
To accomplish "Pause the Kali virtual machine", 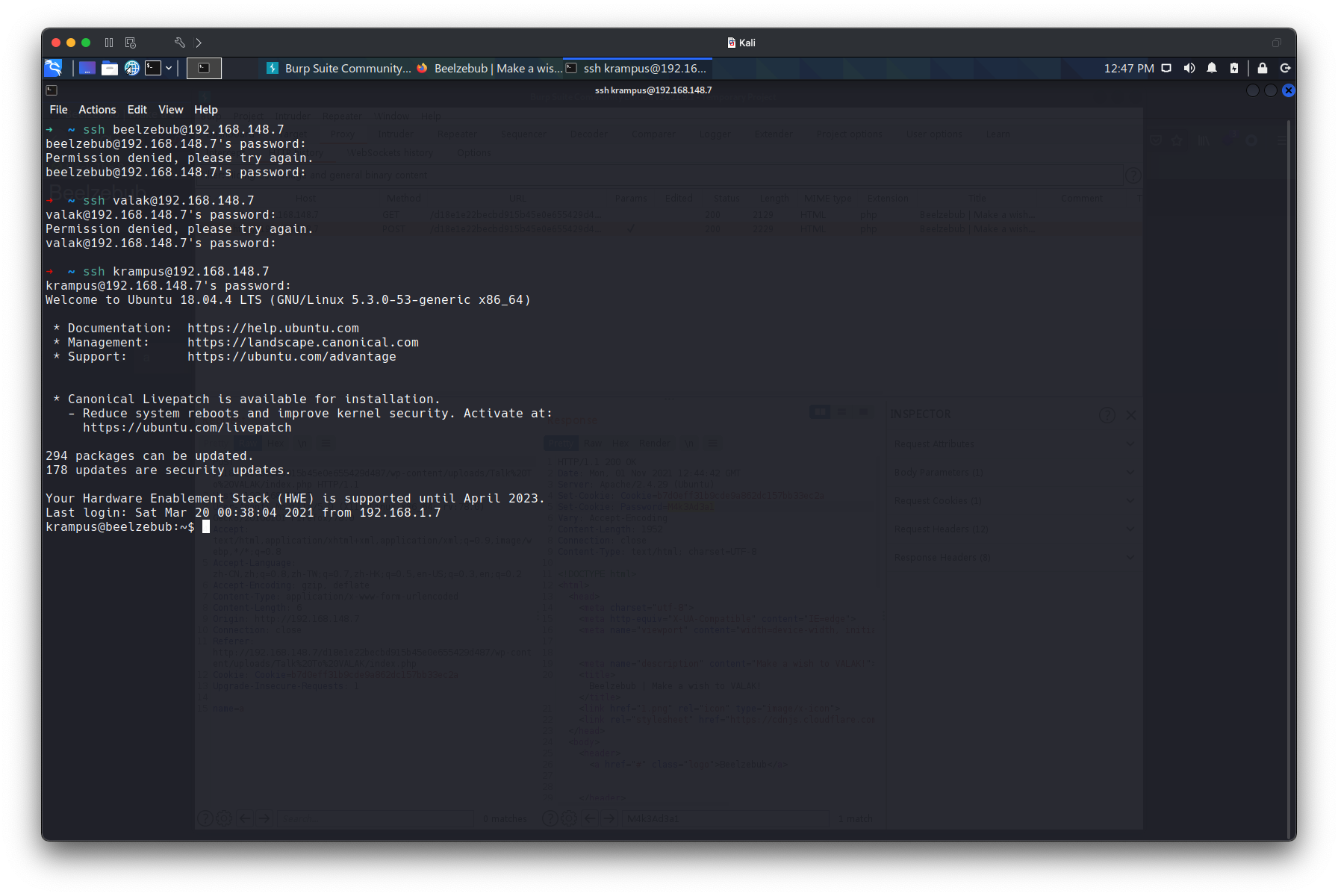I will (109, 43).
